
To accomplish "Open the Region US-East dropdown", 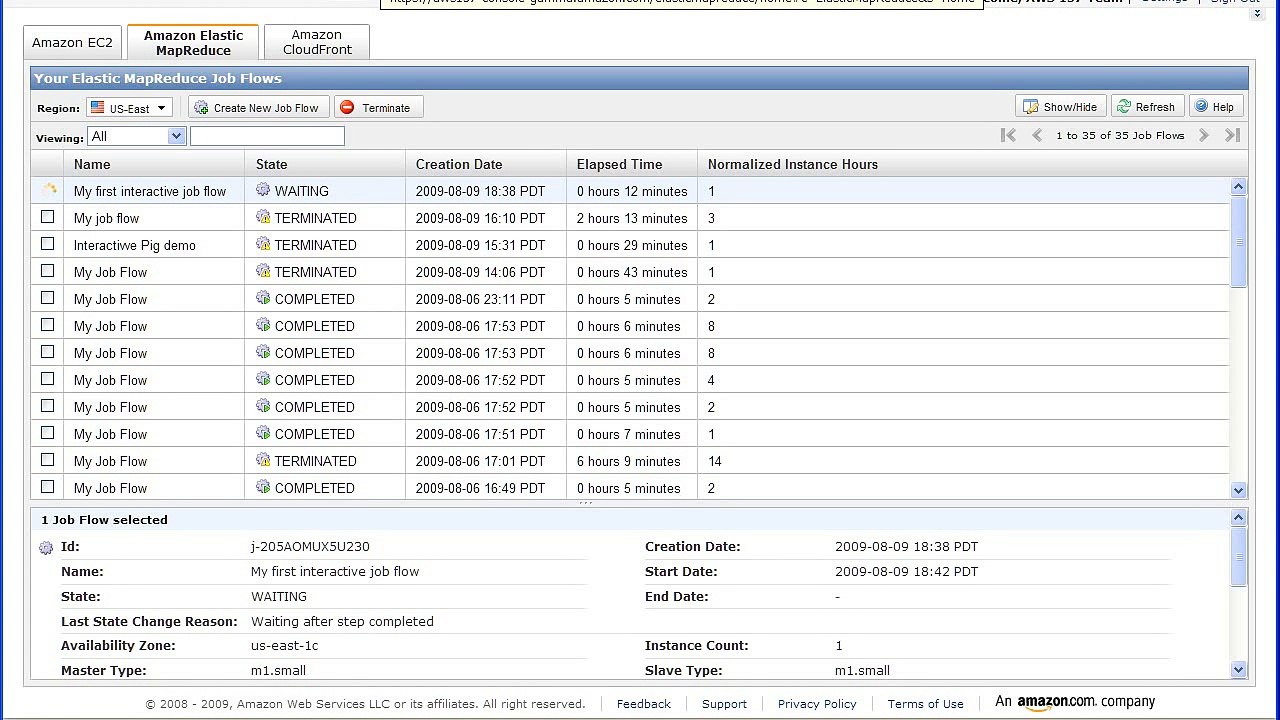I will click(x=129, y=108).
